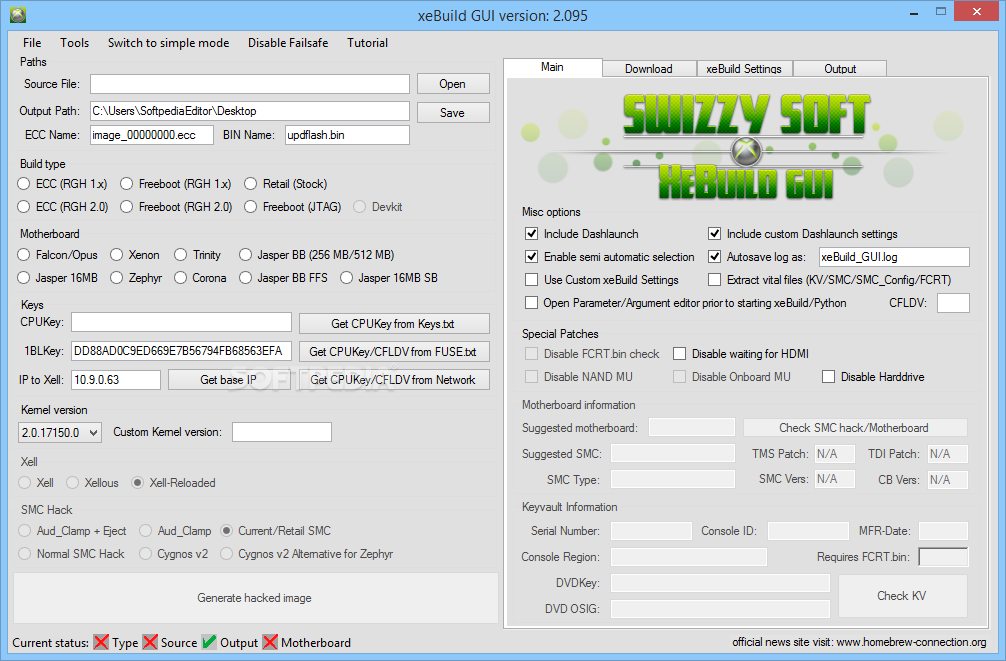Screen dimensions: 1006x661
Task: Choose Corona motherboard
Action: coord(200,278)
